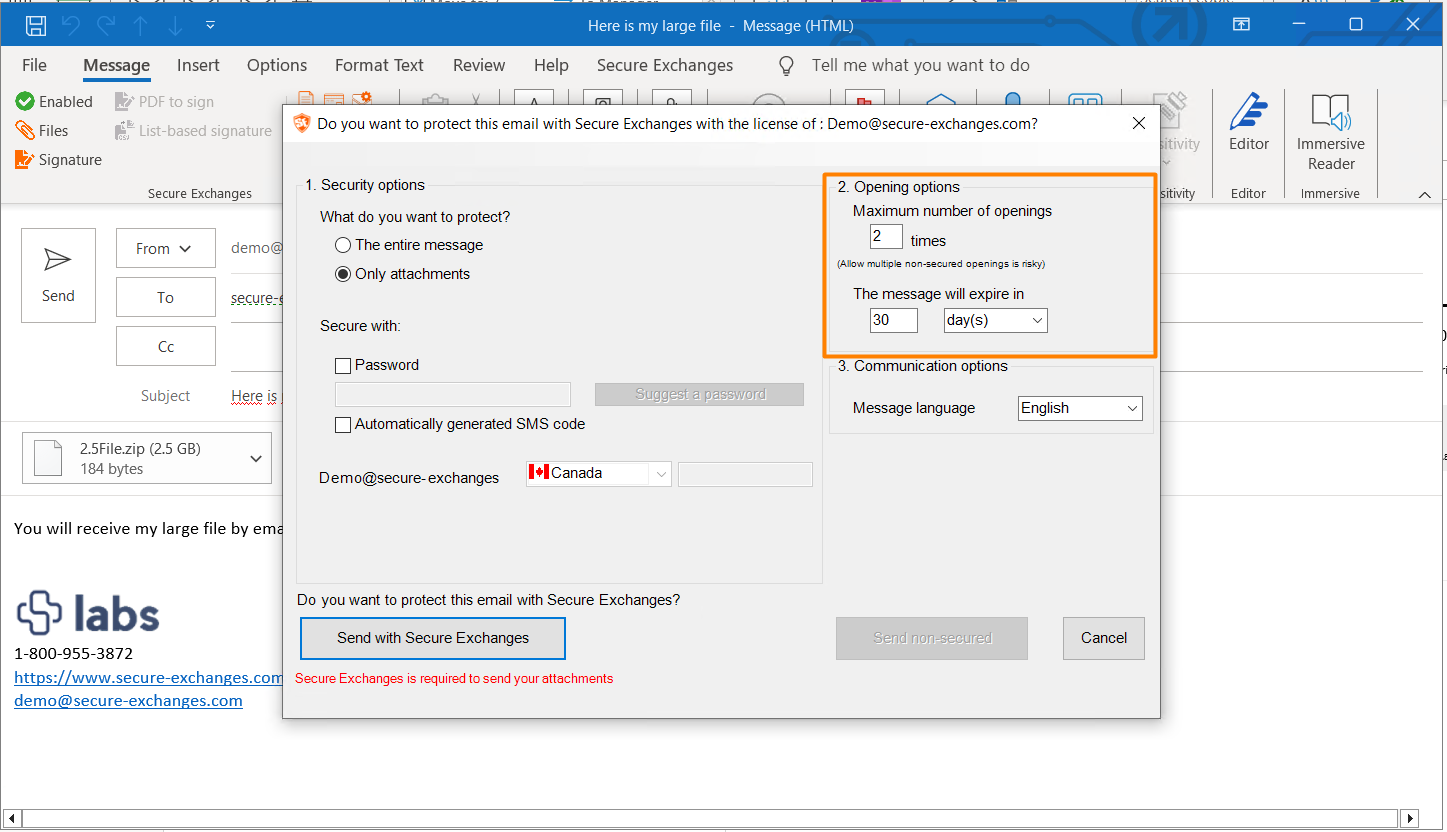Screen dimensions: 1447x832
Task: Open the secure-exchanges.com website link
Action: 149,677
